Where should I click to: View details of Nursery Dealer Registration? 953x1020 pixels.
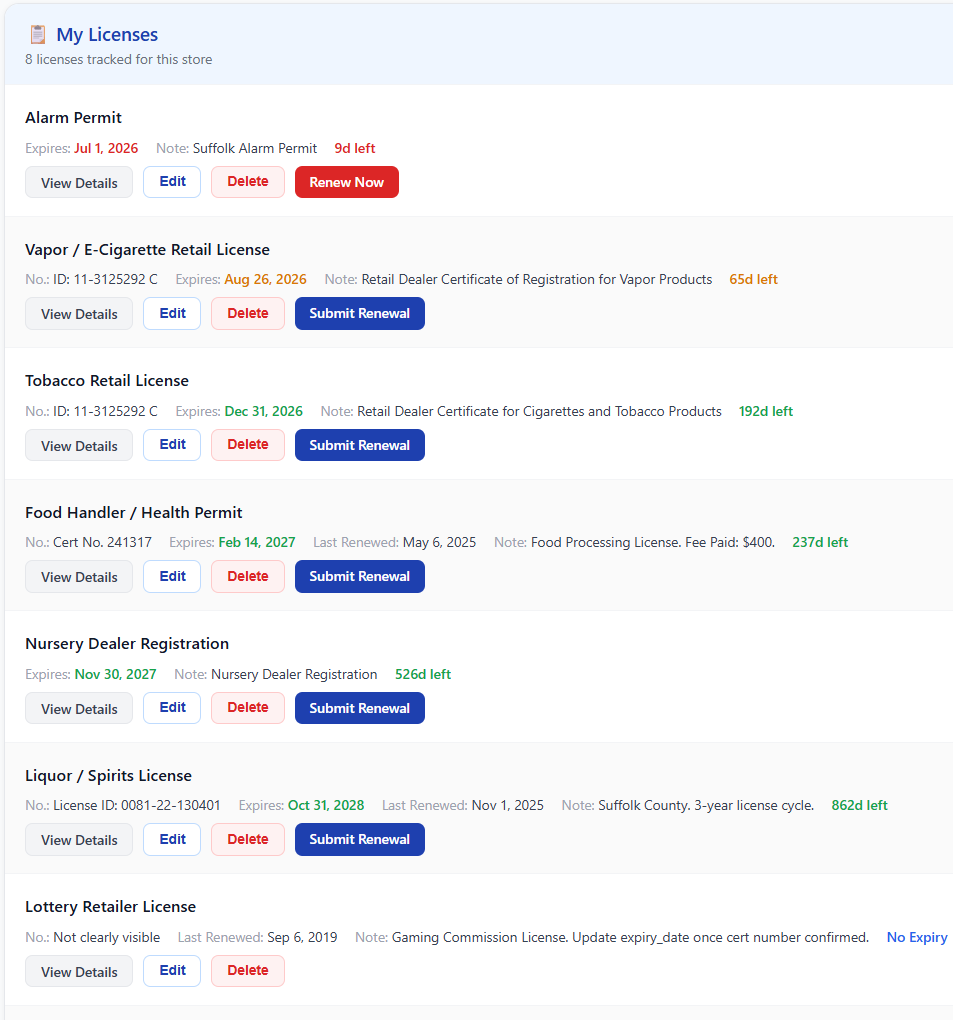(79, 708)
